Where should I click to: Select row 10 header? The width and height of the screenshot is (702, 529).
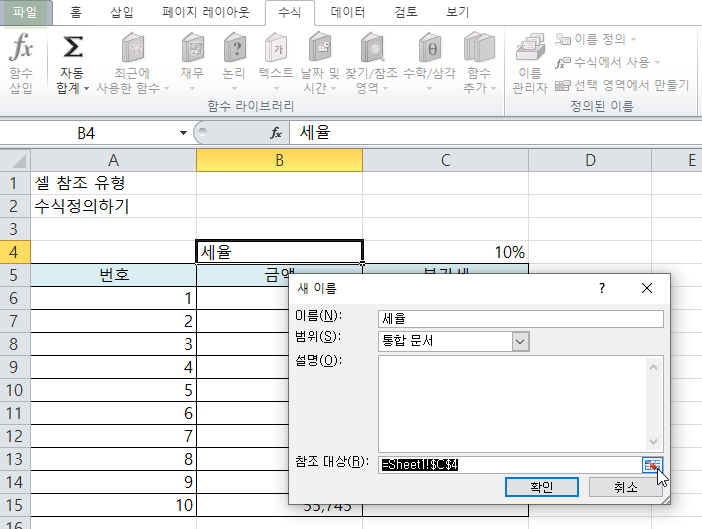coord(14,390)
